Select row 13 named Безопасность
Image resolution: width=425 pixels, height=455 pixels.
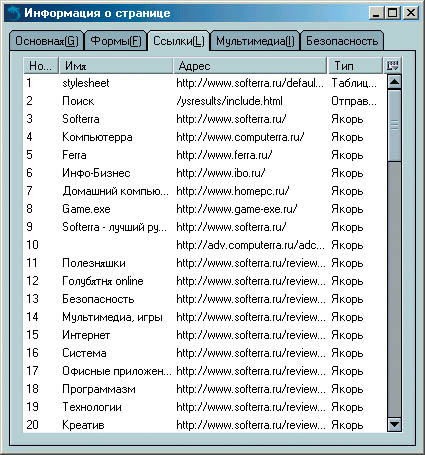(205, 299)
